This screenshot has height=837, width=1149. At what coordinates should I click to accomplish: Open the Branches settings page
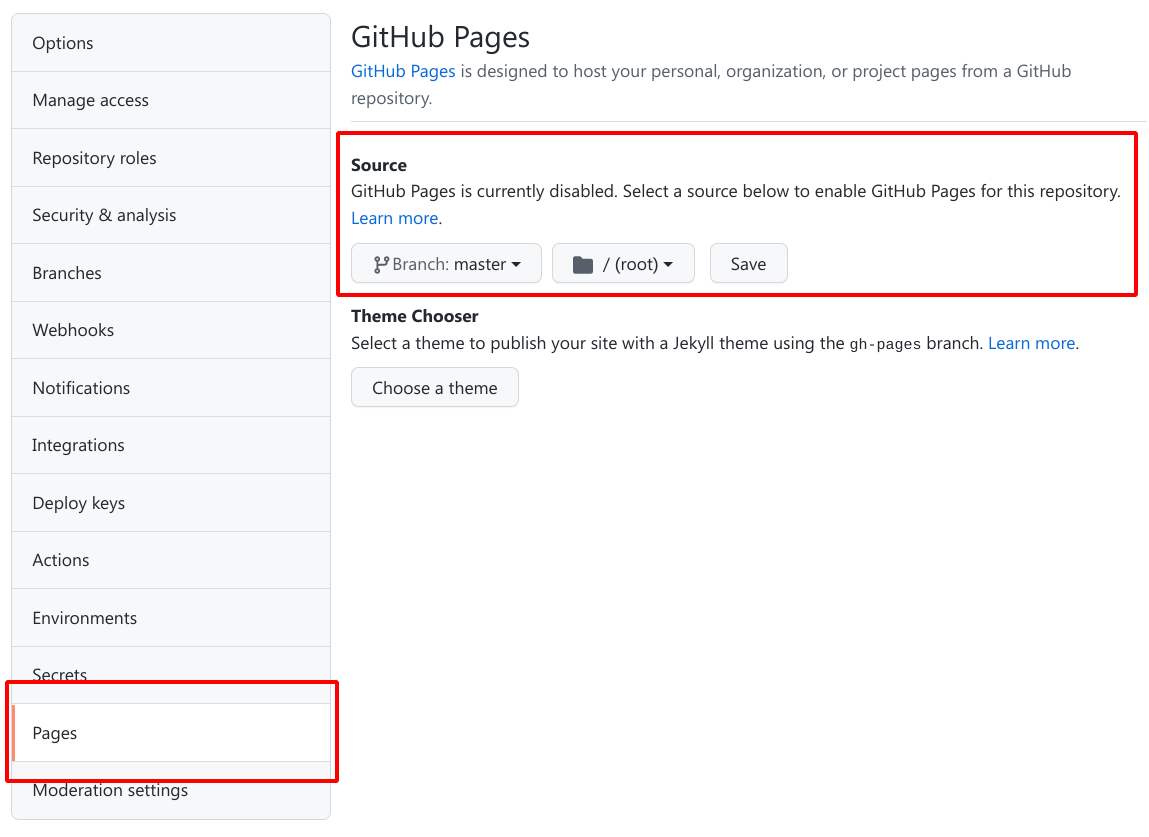click(66, 273)
